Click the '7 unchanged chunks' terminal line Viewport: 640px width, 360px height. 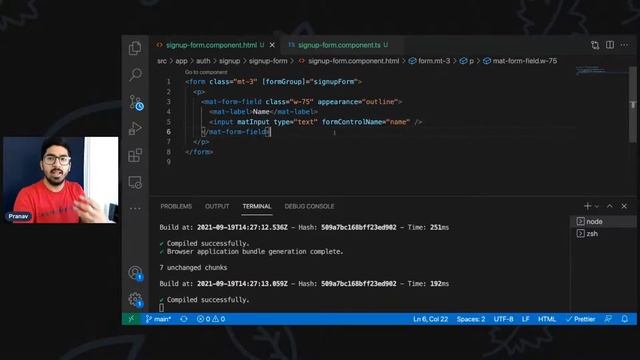click(x=193, y=268)
